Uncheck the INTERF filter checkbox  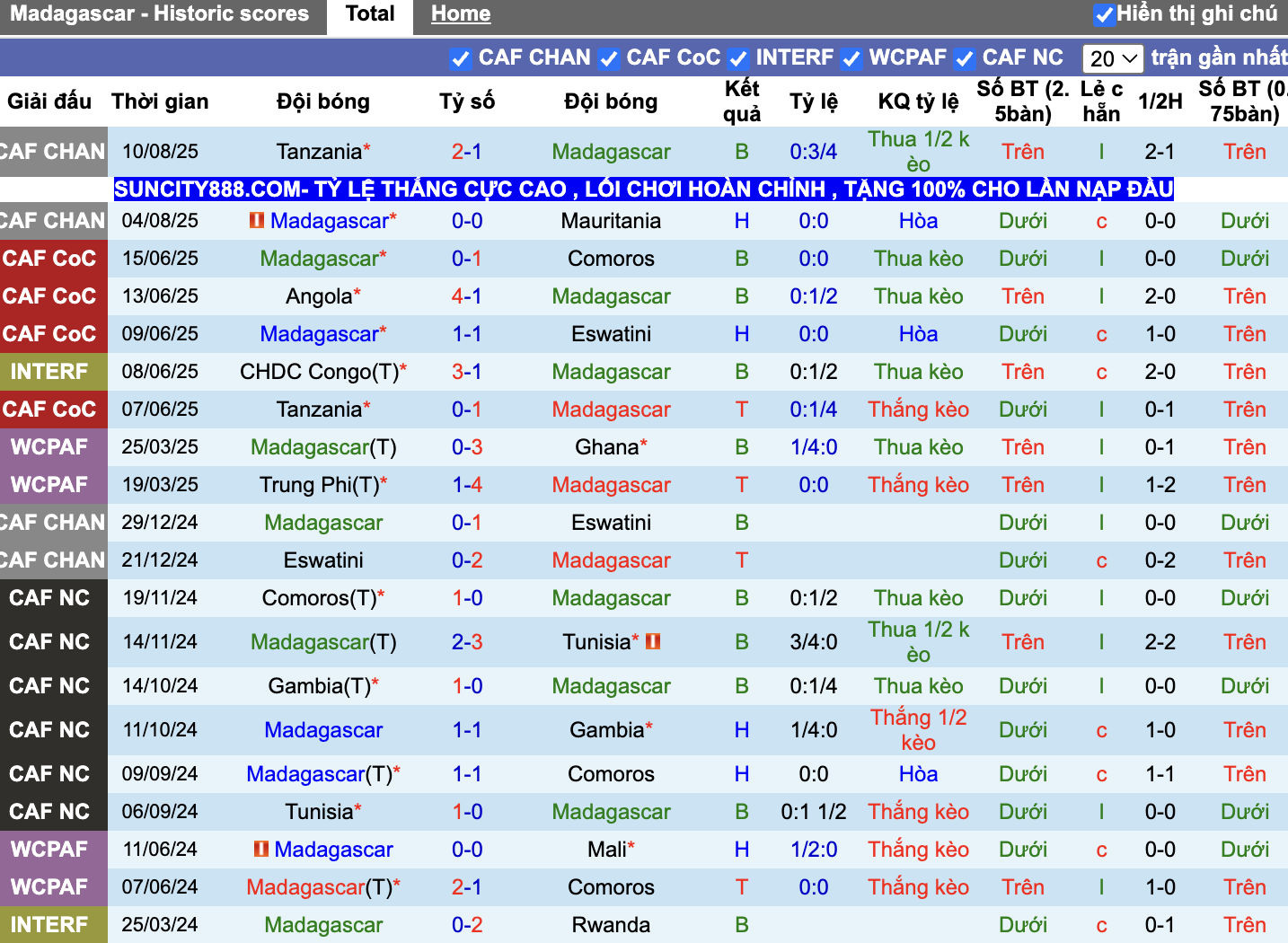(737, 59)
